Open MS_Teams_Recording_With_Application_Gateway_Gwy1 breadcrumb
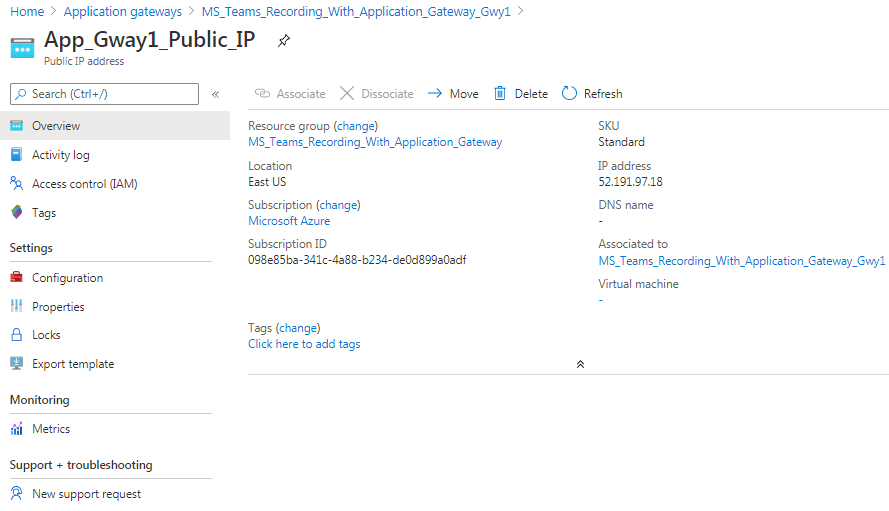Image resolution: width=889 pixels, height=511 pixels. (356, 11)
